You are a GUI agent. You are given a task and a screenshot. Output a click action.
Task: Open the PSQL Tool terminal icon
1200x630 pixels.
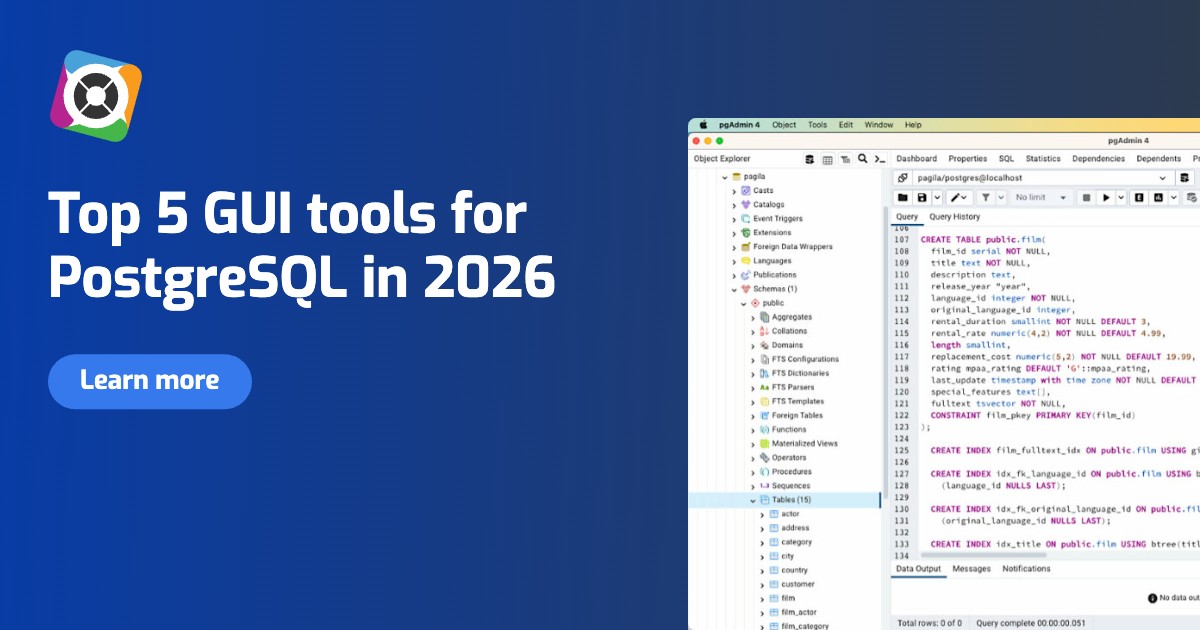[880, 159]
